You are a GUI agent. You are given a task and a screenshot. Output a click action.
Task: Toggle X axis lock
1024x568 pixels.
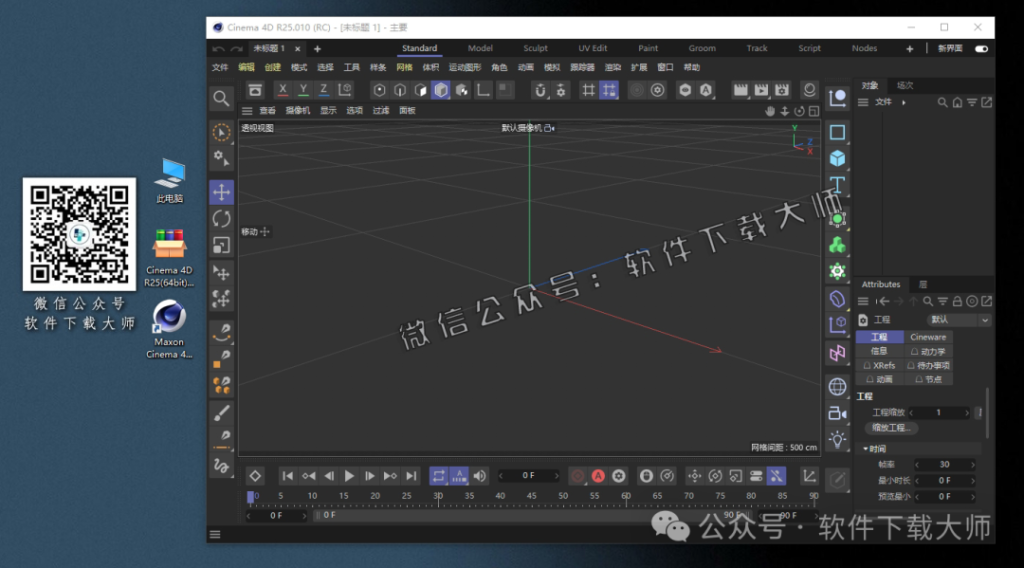pyautogui.click(x=283, y=90)
